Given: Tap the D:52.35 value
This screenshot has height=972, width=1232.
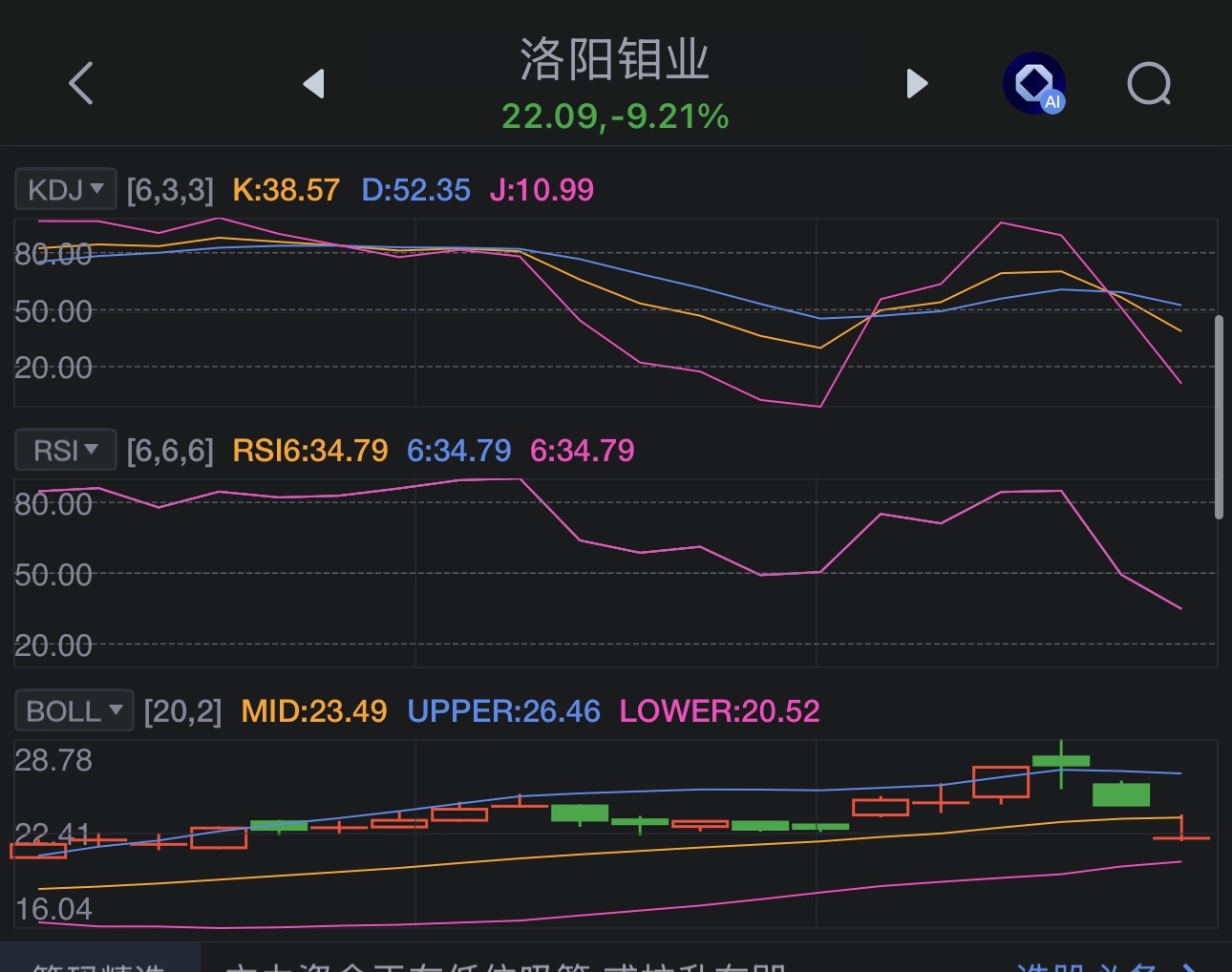Looking at the screenshot, I should click(415, 190).
